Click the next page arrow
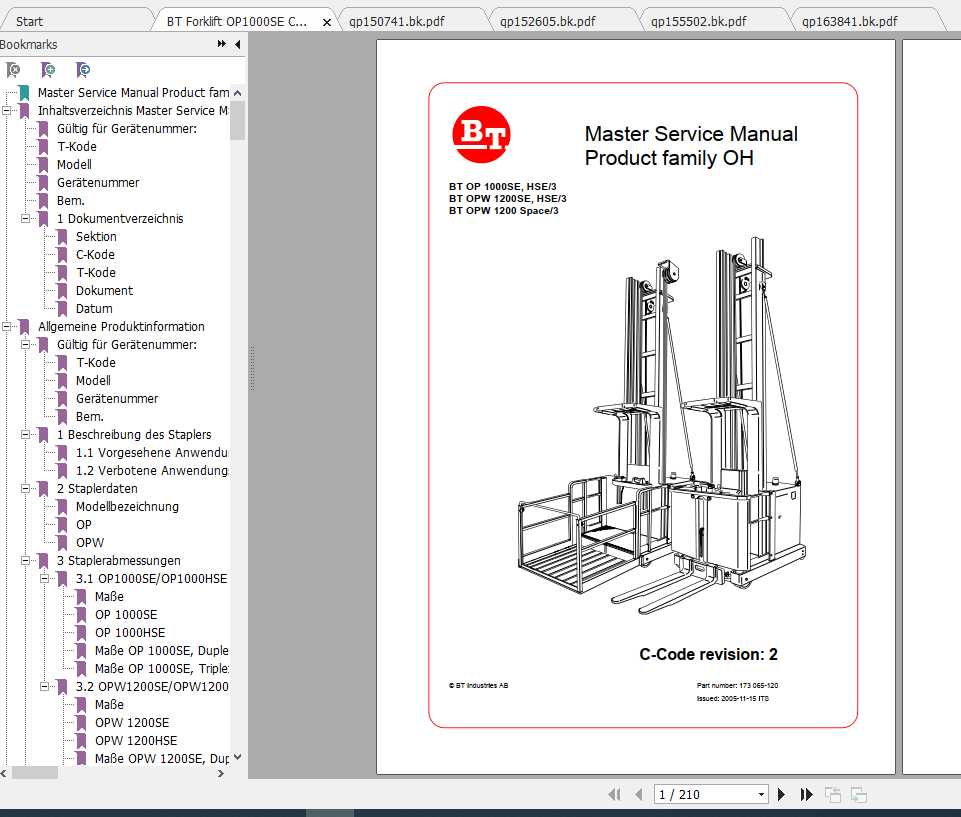Viewport: 961px width, 817px height. (x=781, y=794)
